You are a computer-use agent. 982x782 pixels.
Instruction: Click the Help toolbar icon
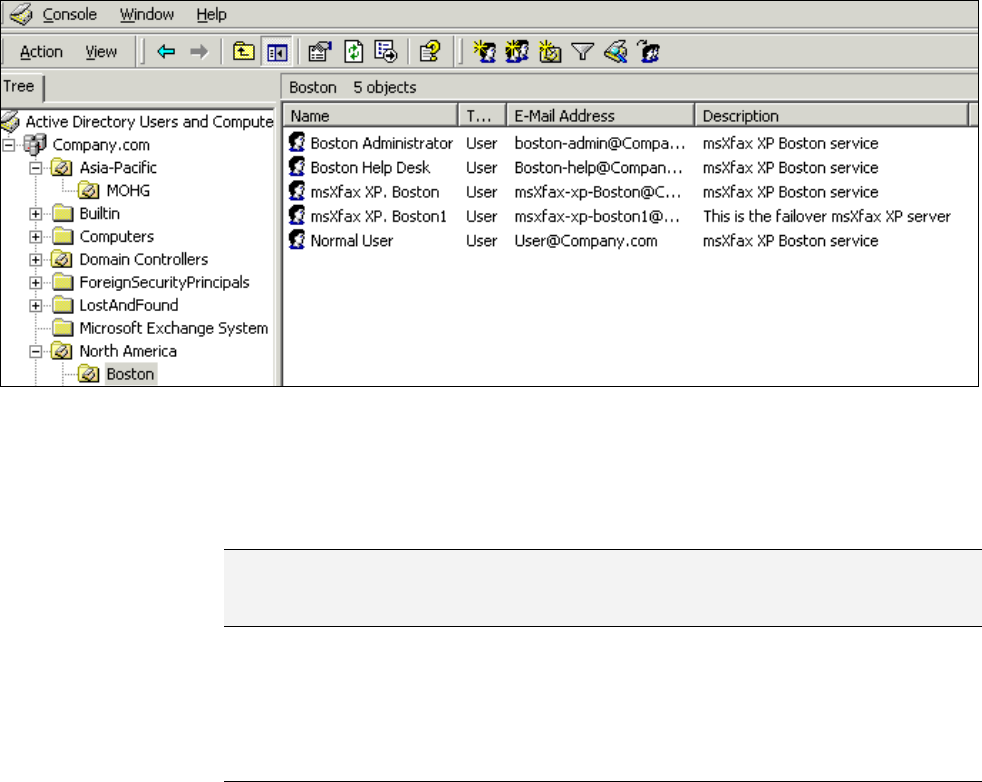click(430, 51)
